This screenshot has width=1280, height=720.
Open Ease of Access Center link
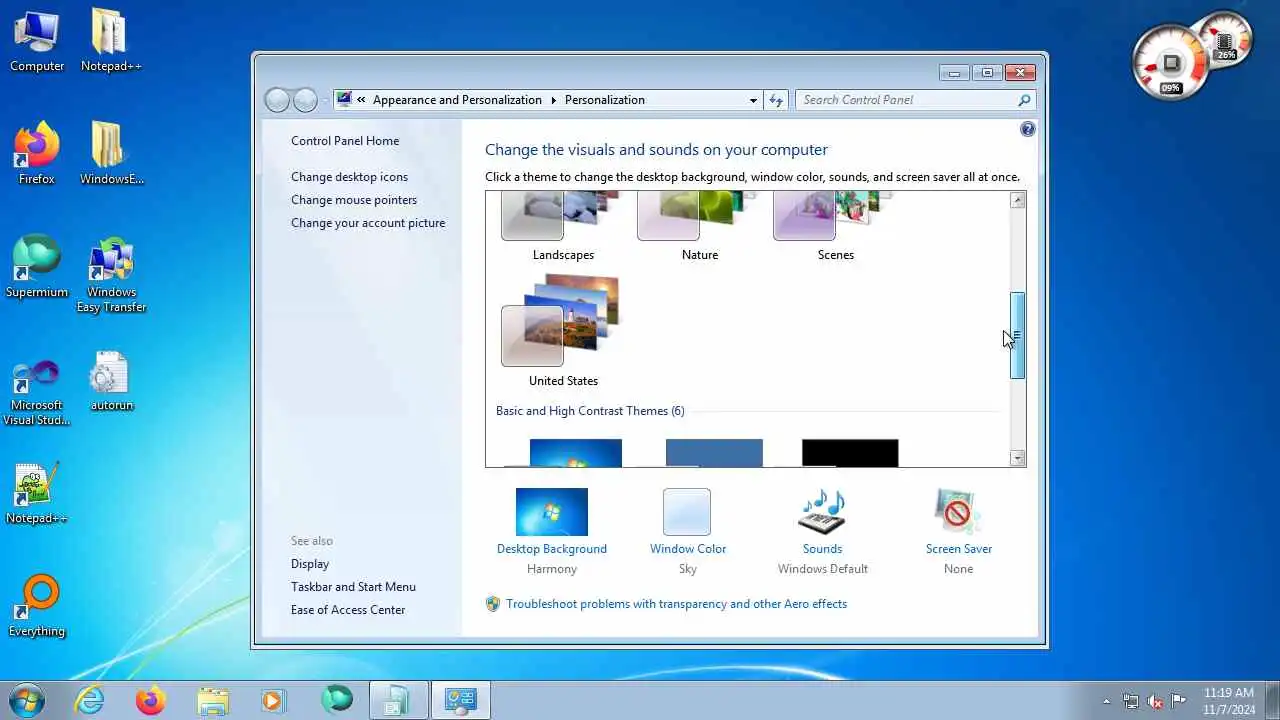click(348, 610)
